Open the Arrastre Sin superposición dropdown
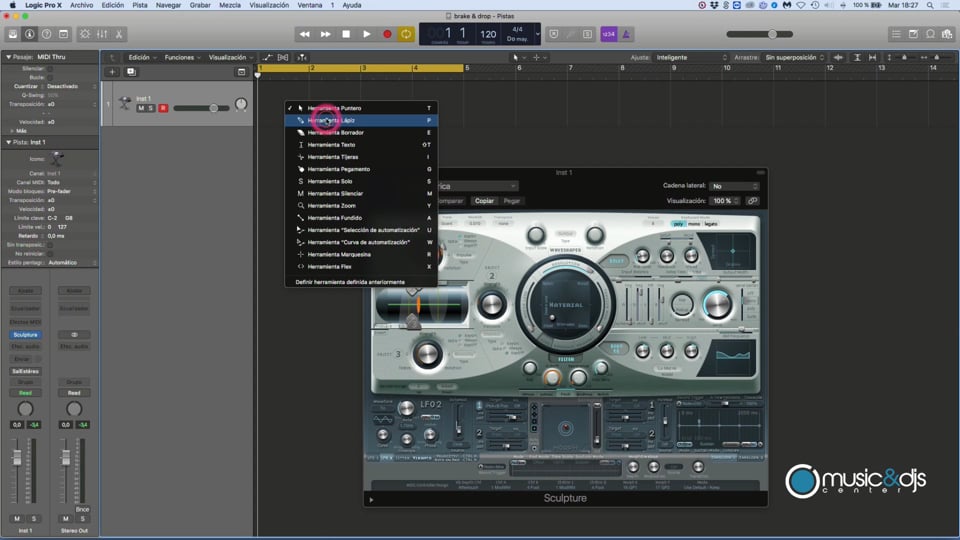Viewport: 960px width, 540px height. [x=795, y=58]
